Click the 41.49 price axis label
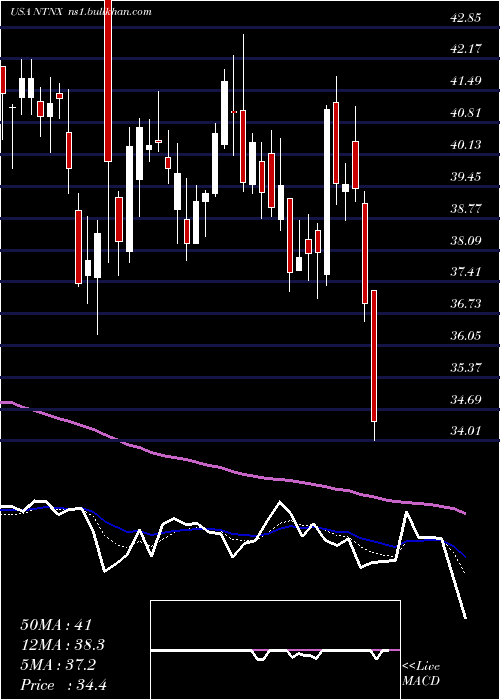Screen dimensions: 500x700 466,81
